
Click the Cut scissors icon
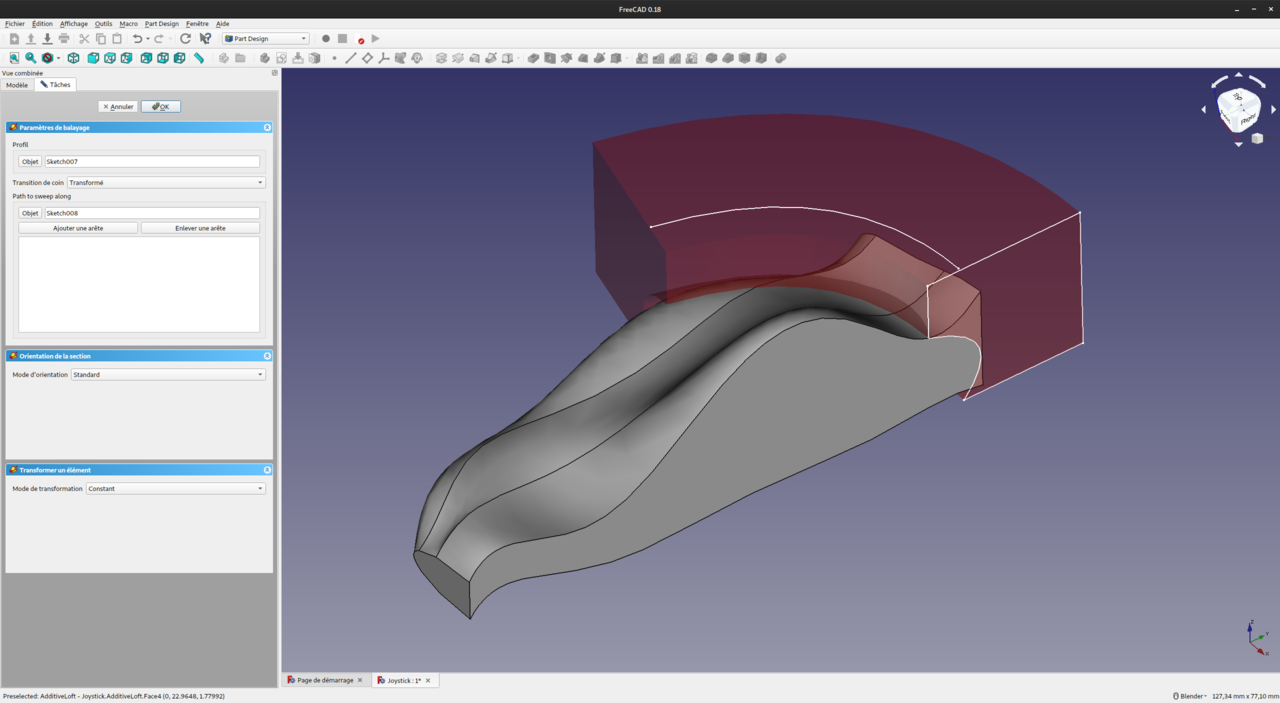(x=84, y=39)
